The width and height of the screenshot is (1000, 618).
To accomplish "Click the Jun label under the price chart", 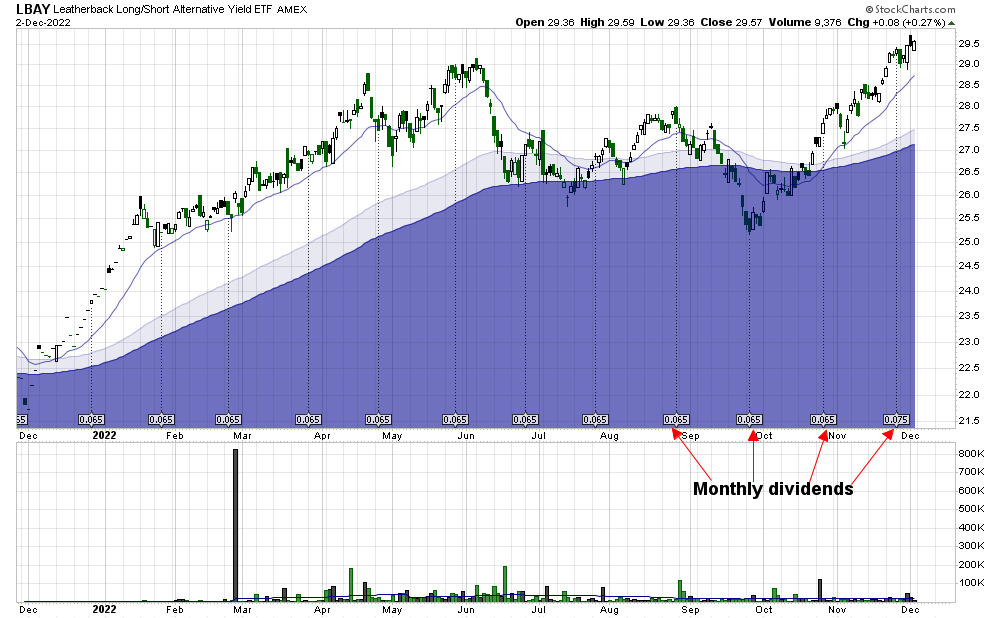I will (x=466, y=436).
